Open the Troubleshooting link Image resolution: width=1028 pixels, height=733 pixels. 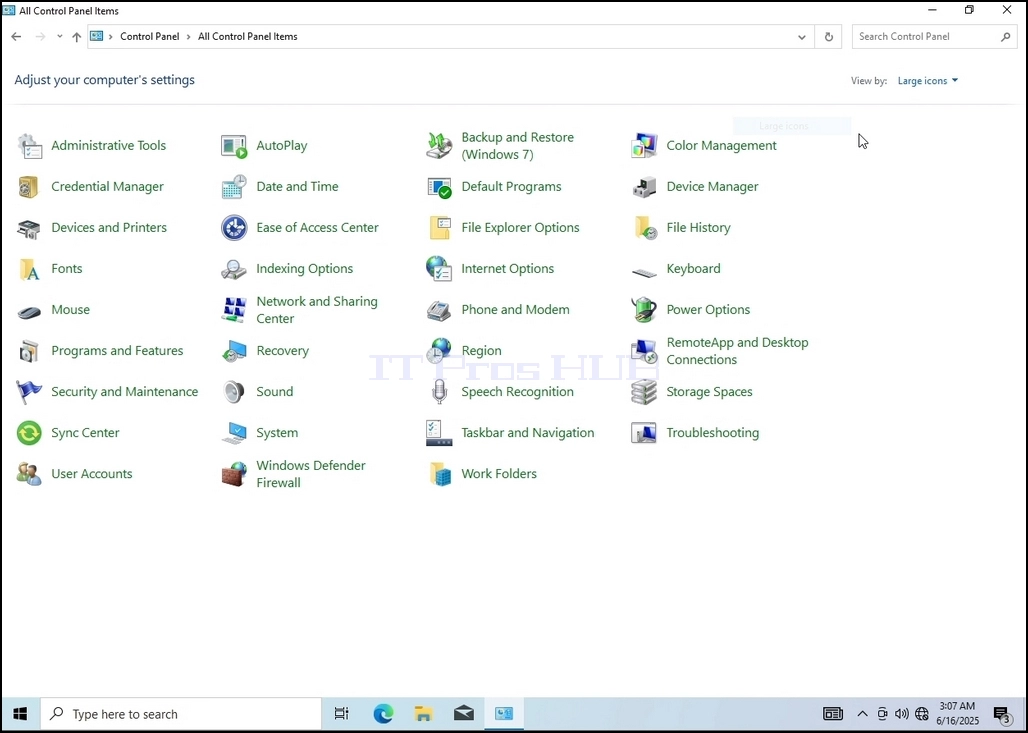click(713, 433)
